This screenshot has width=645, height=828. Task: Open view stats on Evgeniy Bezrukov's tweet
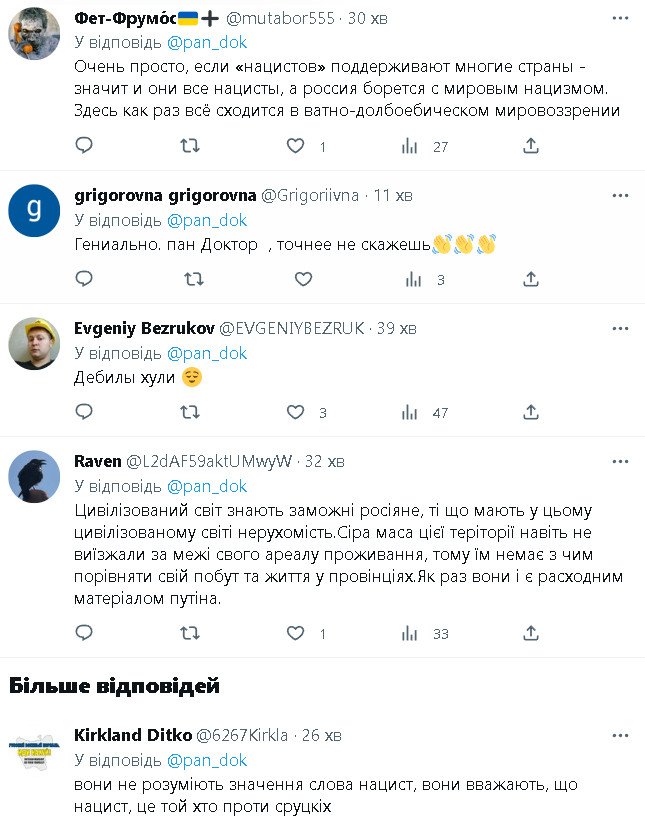pyautogui.click(x=409, y=412)
